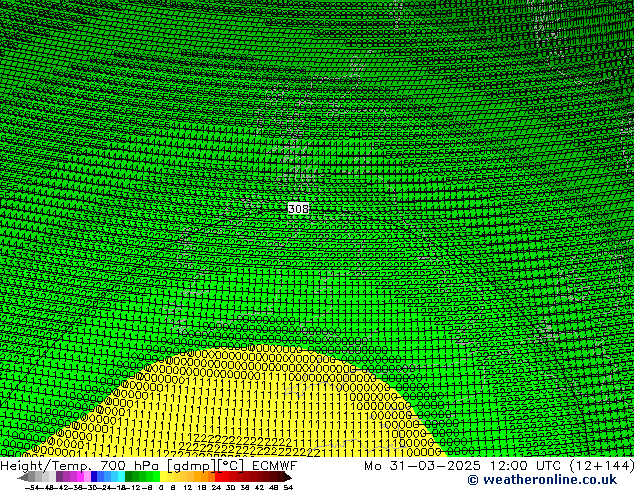Image resolution: width=634 pixels, height=490 pixels.
Task: Open the weatheronline.co.uk credit link
Action: tap(542, 480)
